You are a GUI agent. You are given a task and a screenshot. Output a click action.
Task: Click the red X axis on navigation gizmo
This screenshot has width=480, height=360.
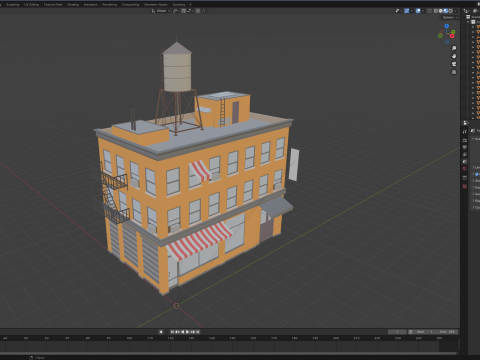coord(452,36)
